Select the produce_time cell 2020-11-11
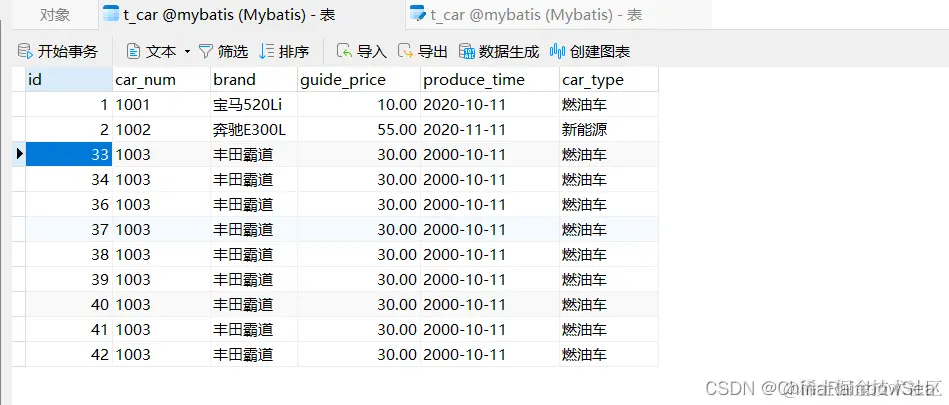 (490, 130)
